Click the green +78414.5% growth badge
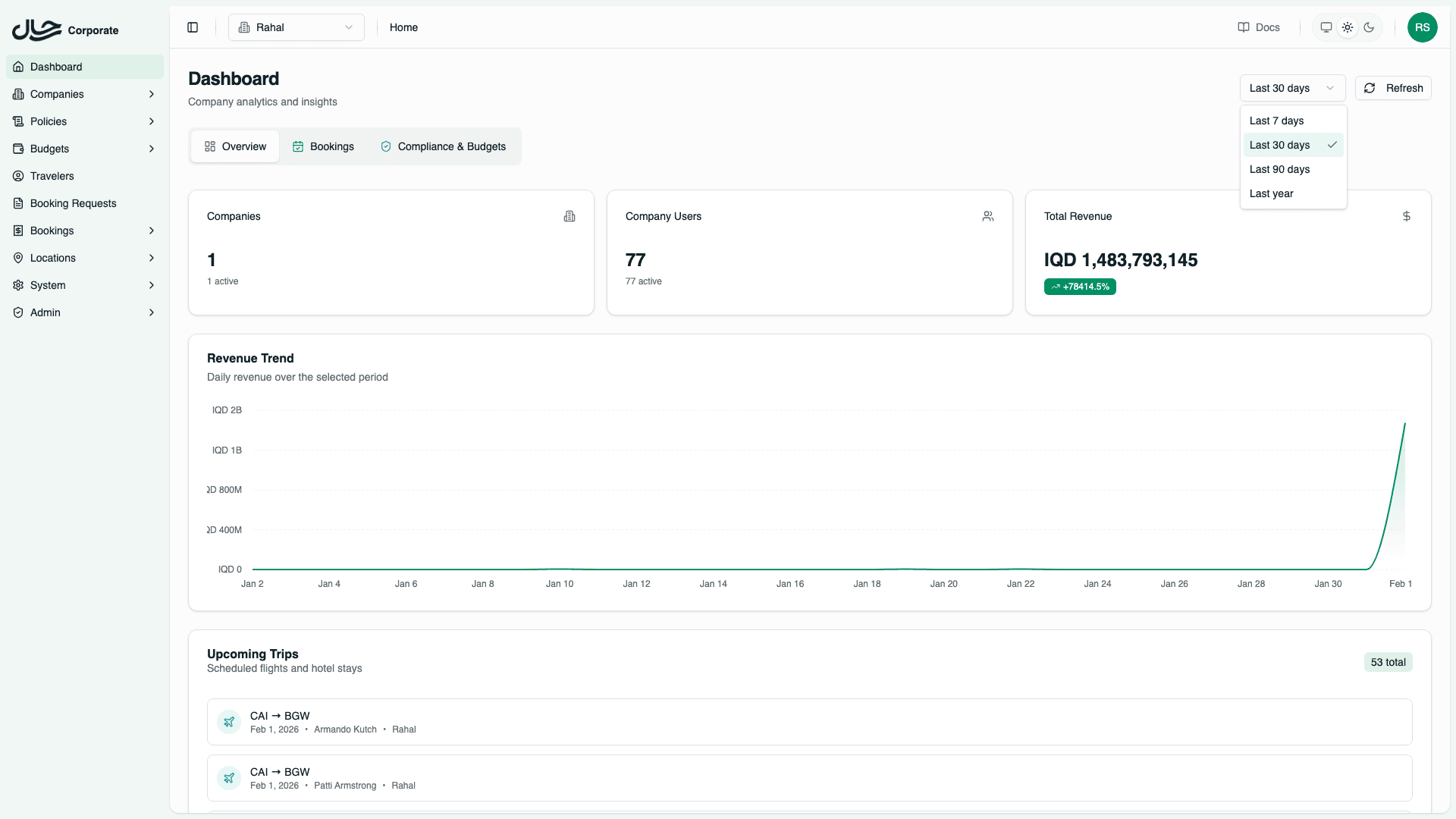 point(1080,287)
